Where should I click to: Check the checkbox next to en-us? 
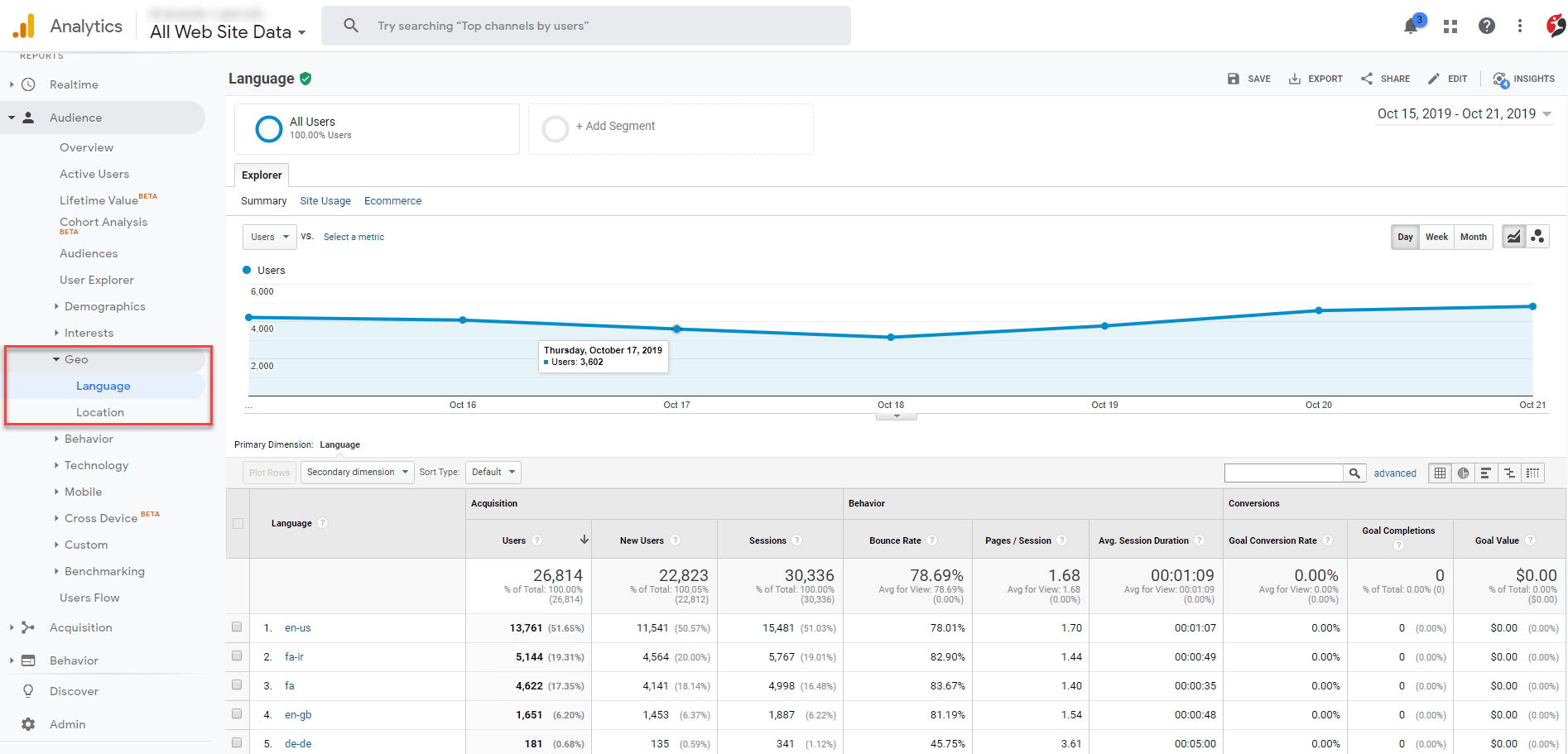coord(238,627)
